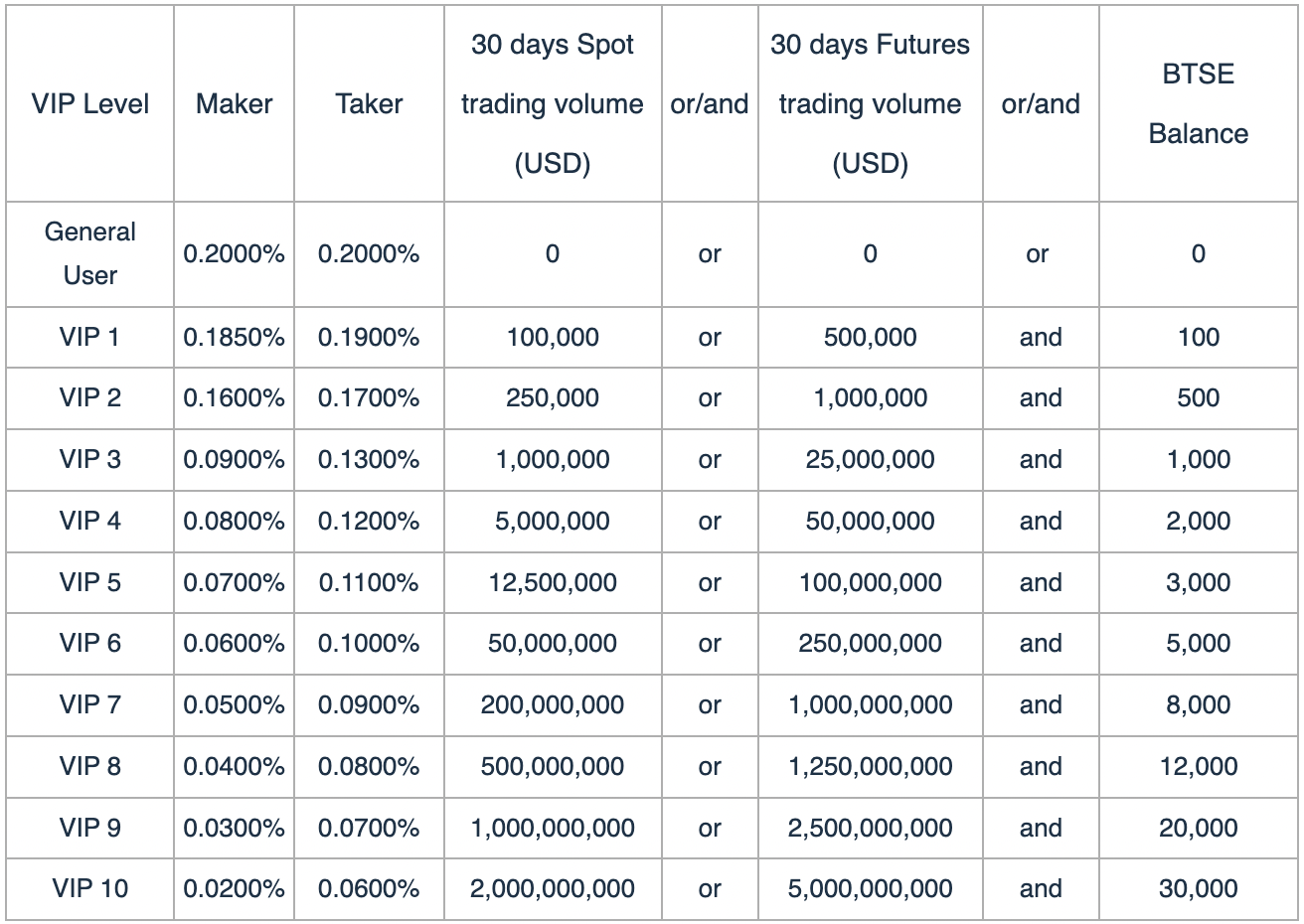Click the 0.0600% taker fee cell
This screenshot has width=1304, height=924.
coord(369,888)
